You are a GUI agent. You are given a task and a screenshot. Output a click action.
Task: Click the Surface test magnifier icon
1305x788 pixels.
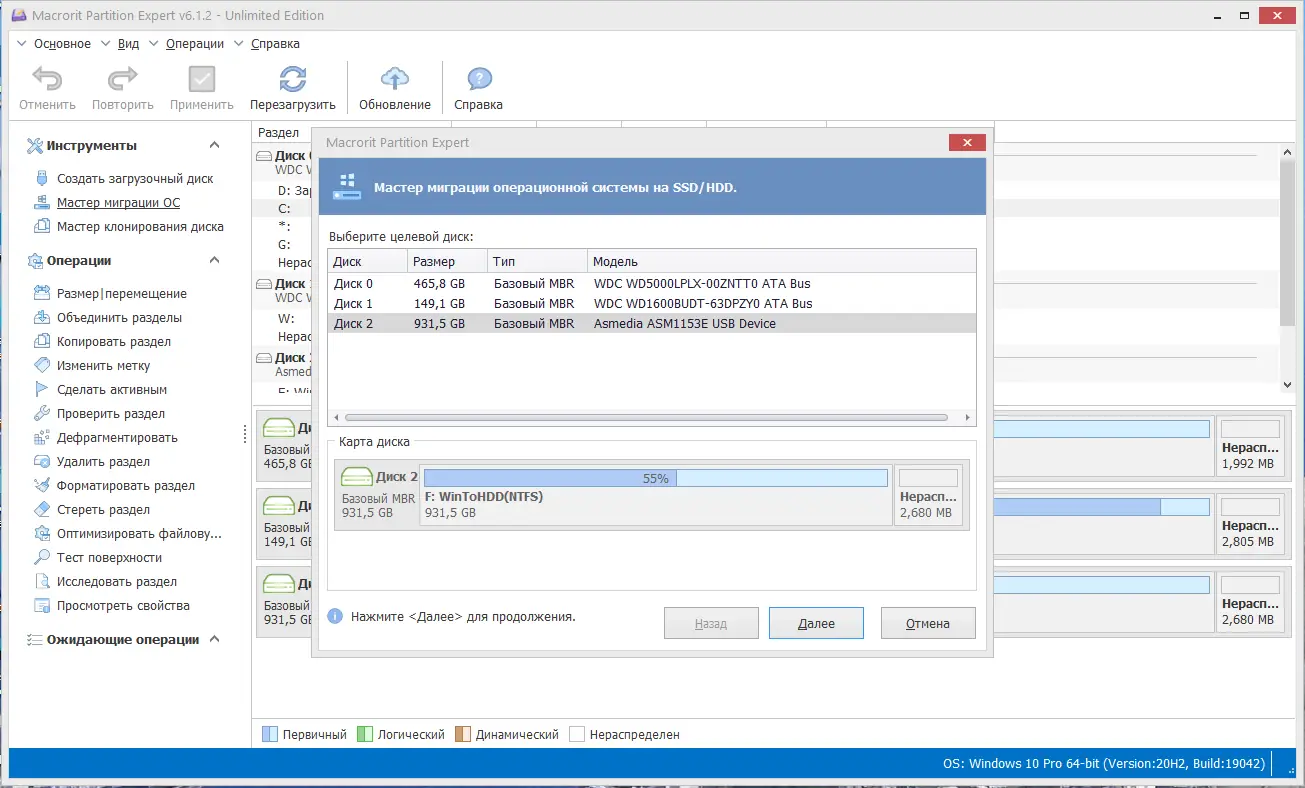click(x=41, y=558)
